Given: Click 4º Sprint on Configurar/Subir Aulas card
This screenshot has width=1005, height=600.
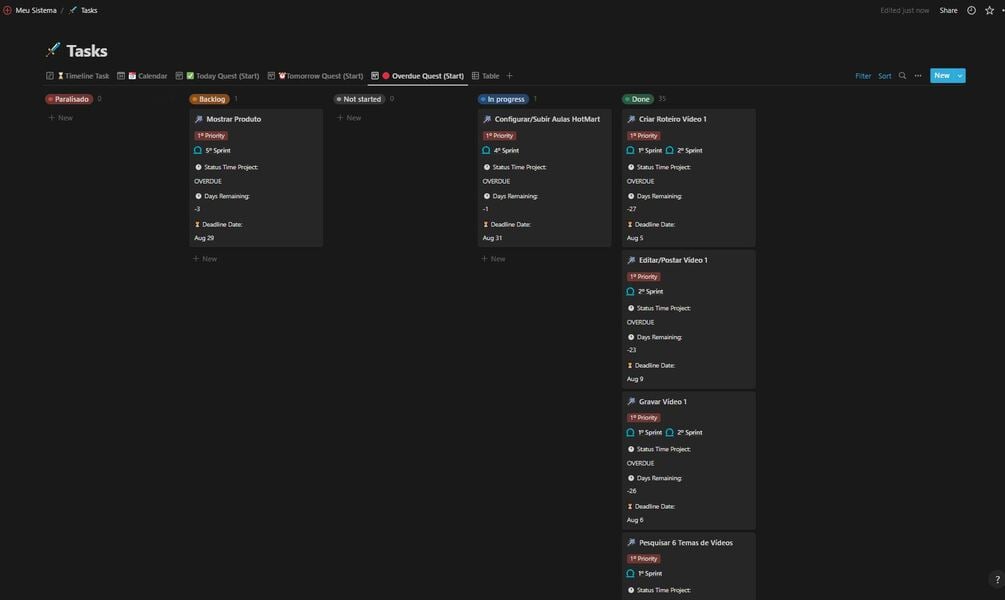Looking at the screenshot, I should [506, 151].
